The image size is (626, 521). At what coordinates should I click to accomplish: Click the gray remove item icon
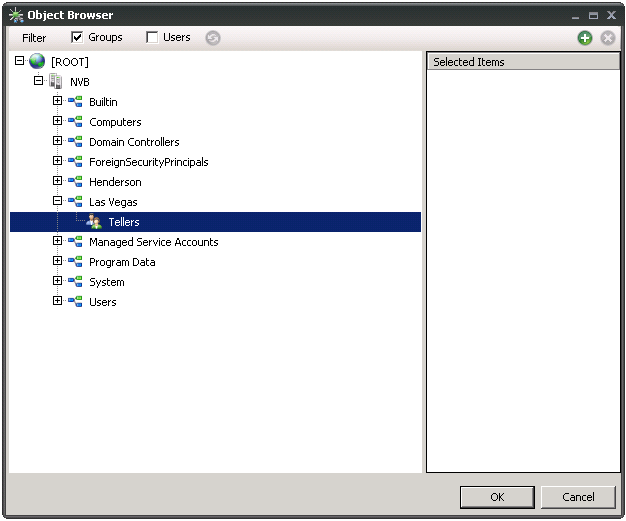pyautogui.click(x=608, y=38)
